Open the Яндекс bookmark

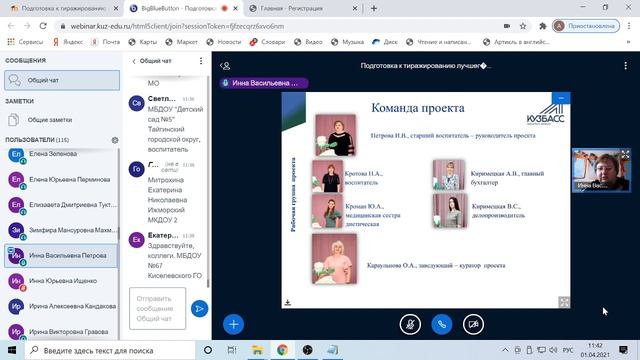tap(68, 42)
